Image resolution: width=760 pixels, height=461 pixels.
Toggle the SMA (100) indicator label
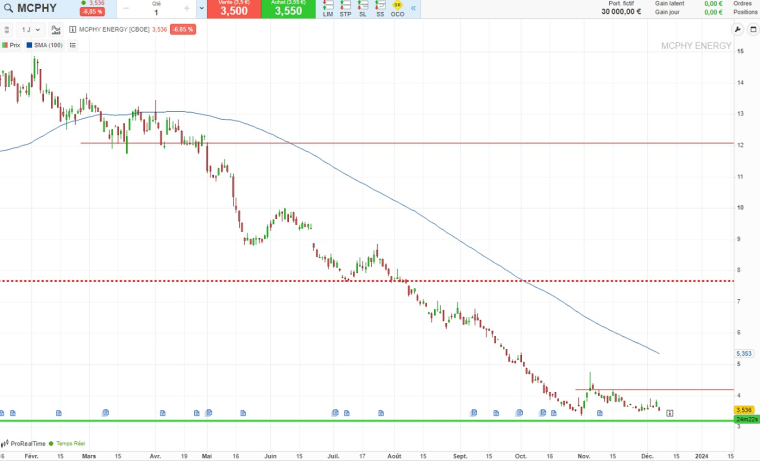(x=44, y=45)
